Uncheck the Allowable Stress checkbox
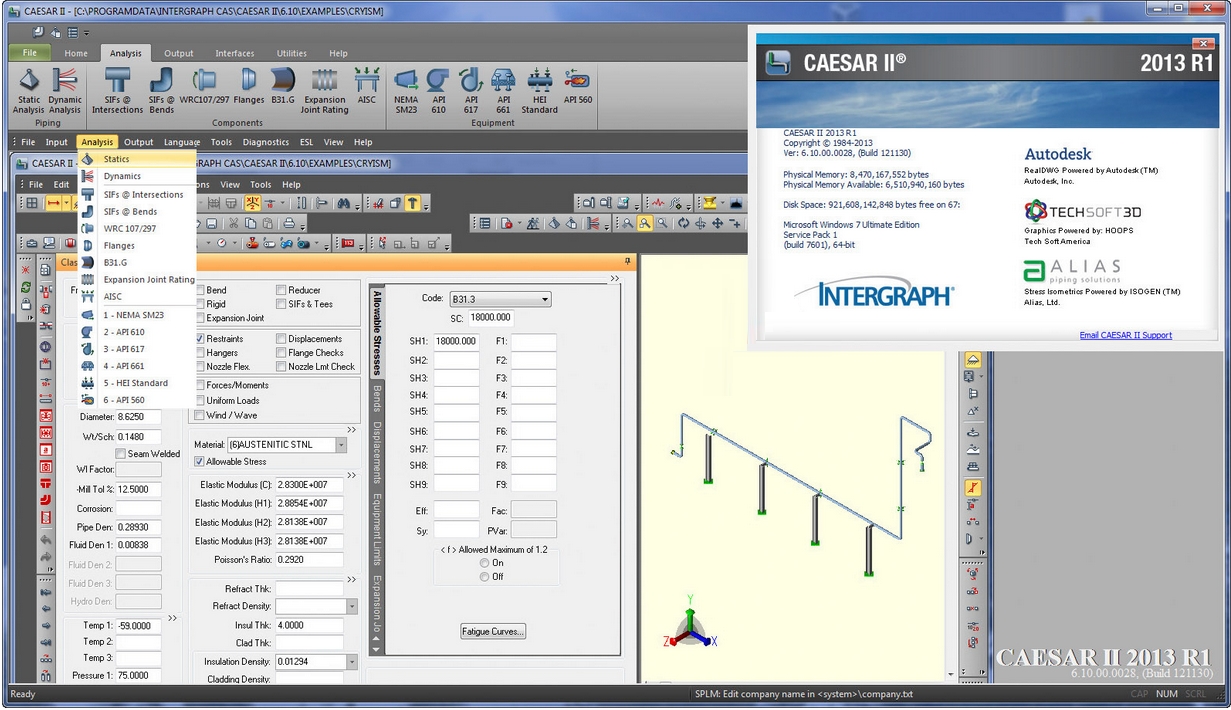Screen dimensions: 1231x710 (x=200, y=462)
